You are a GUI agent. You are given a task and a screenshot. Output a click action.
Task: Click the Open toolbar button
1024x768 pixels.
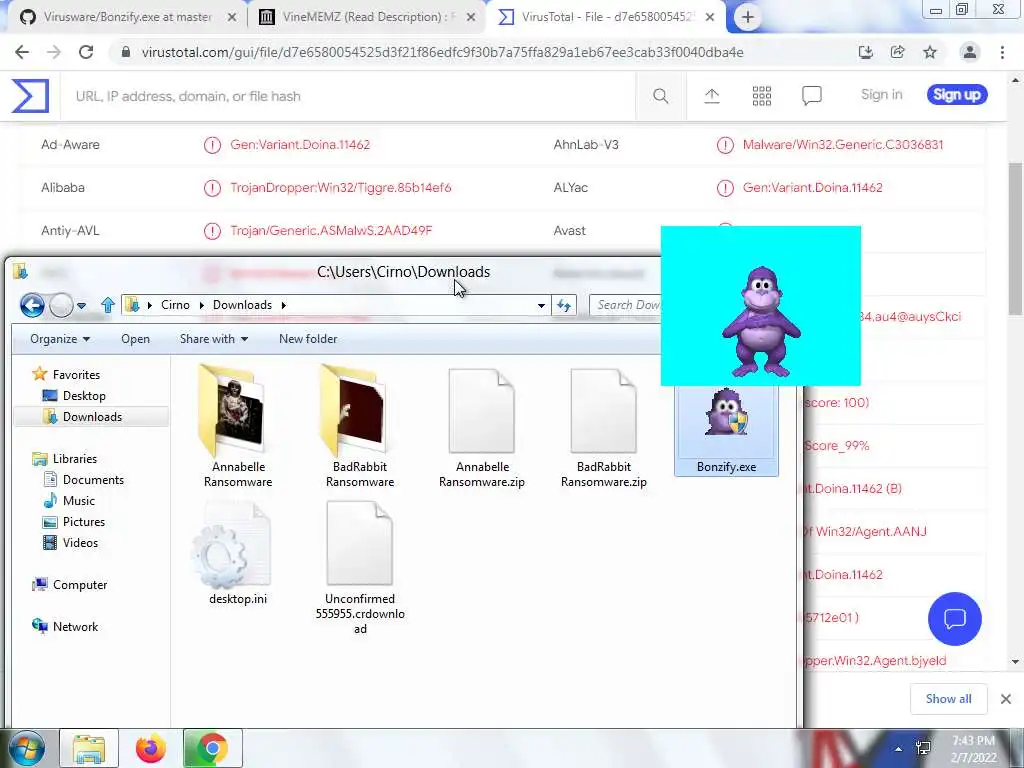(x=135, y=339)
